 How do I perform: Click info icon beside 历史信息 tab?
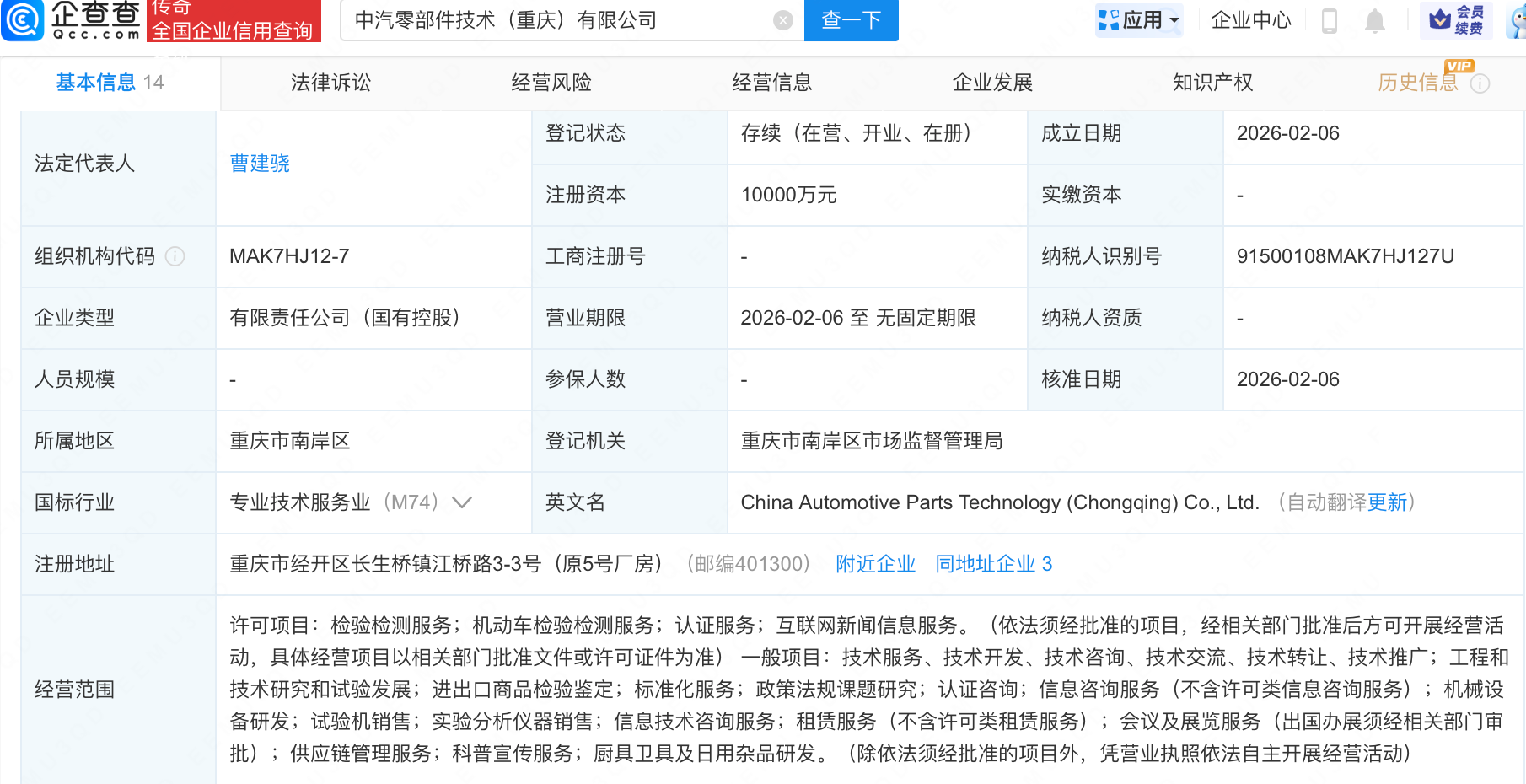[1480, 83]
